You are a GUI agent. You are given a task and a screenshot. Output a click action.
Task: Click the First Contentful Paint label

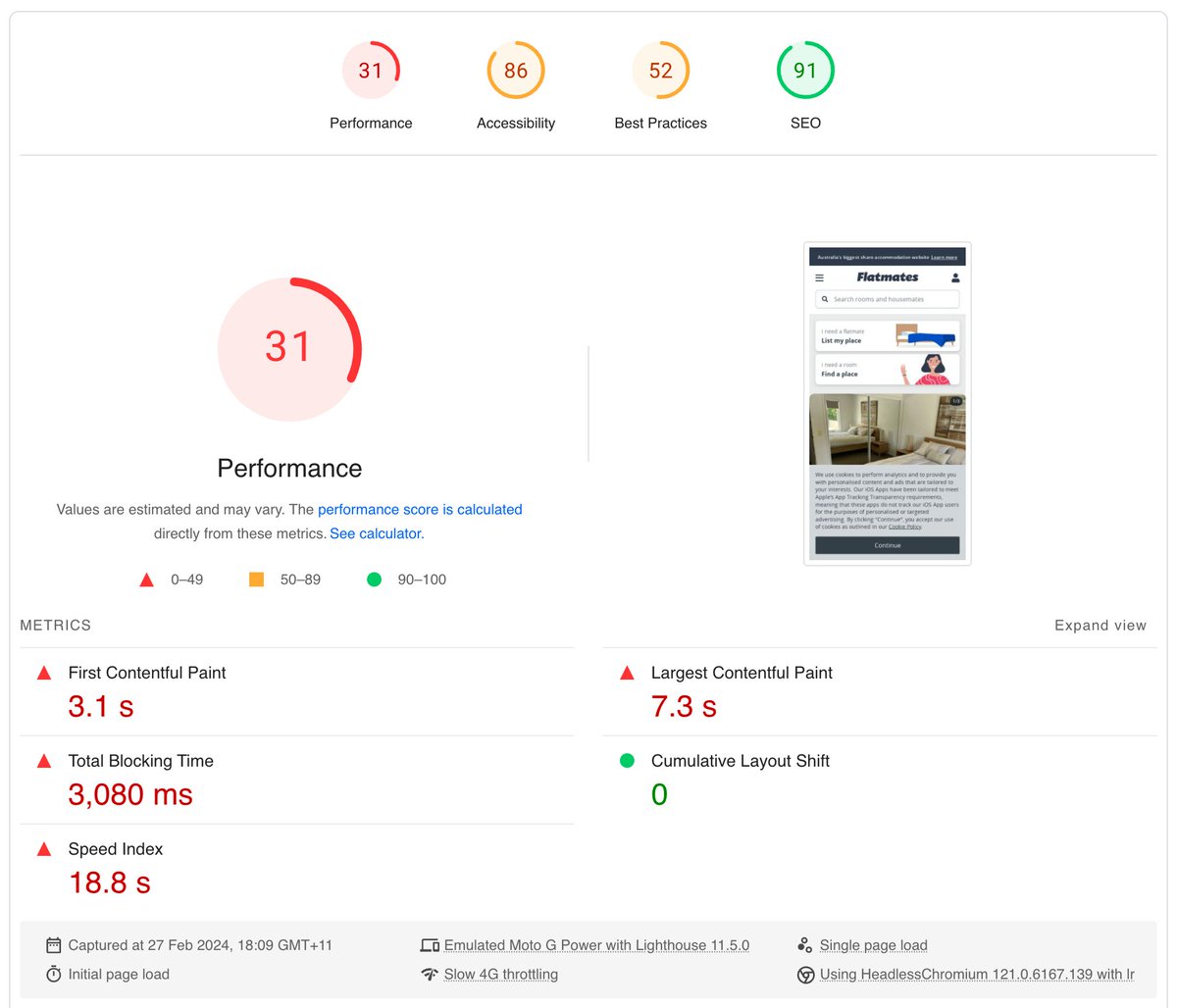pyautogui.click(x=147, y=673)
